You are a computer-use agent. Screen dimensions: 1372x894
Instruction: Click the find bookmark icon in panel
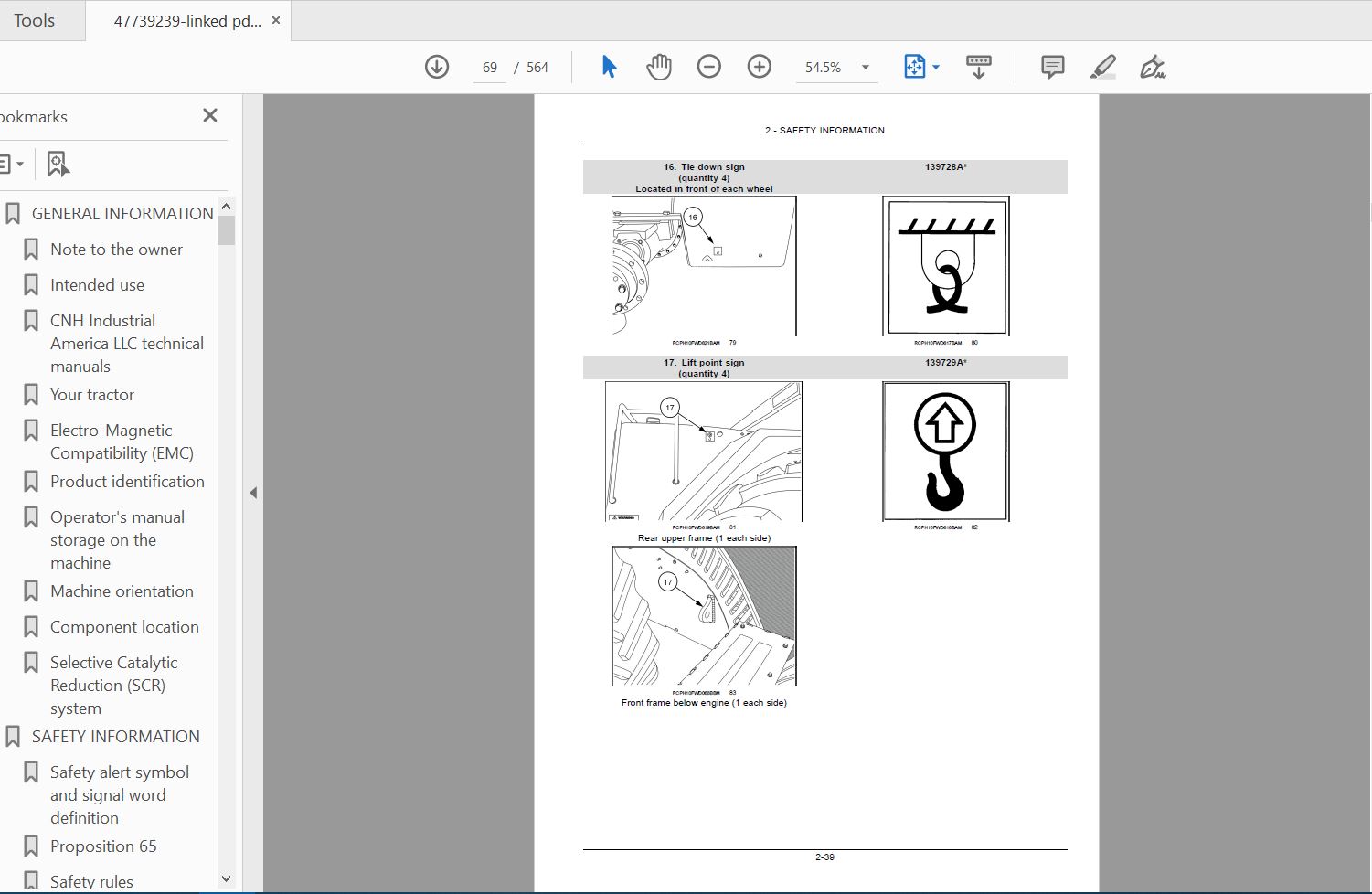tap(58, 164)
